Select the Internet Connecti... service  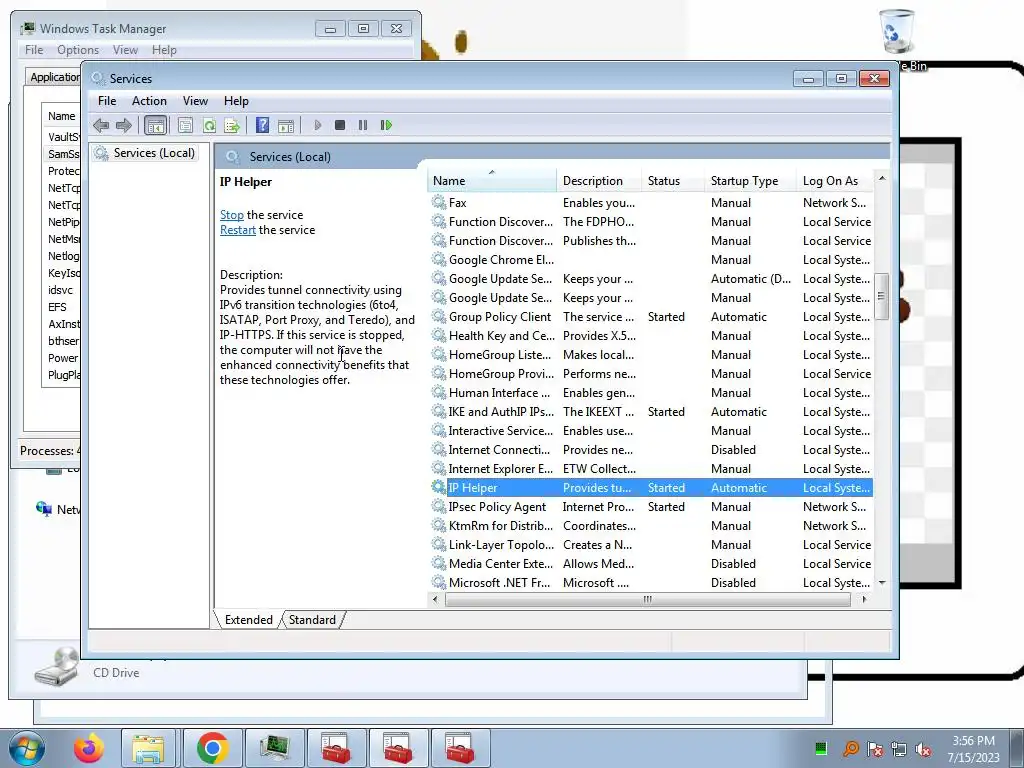pyautogui.click(x=651, y=450)
